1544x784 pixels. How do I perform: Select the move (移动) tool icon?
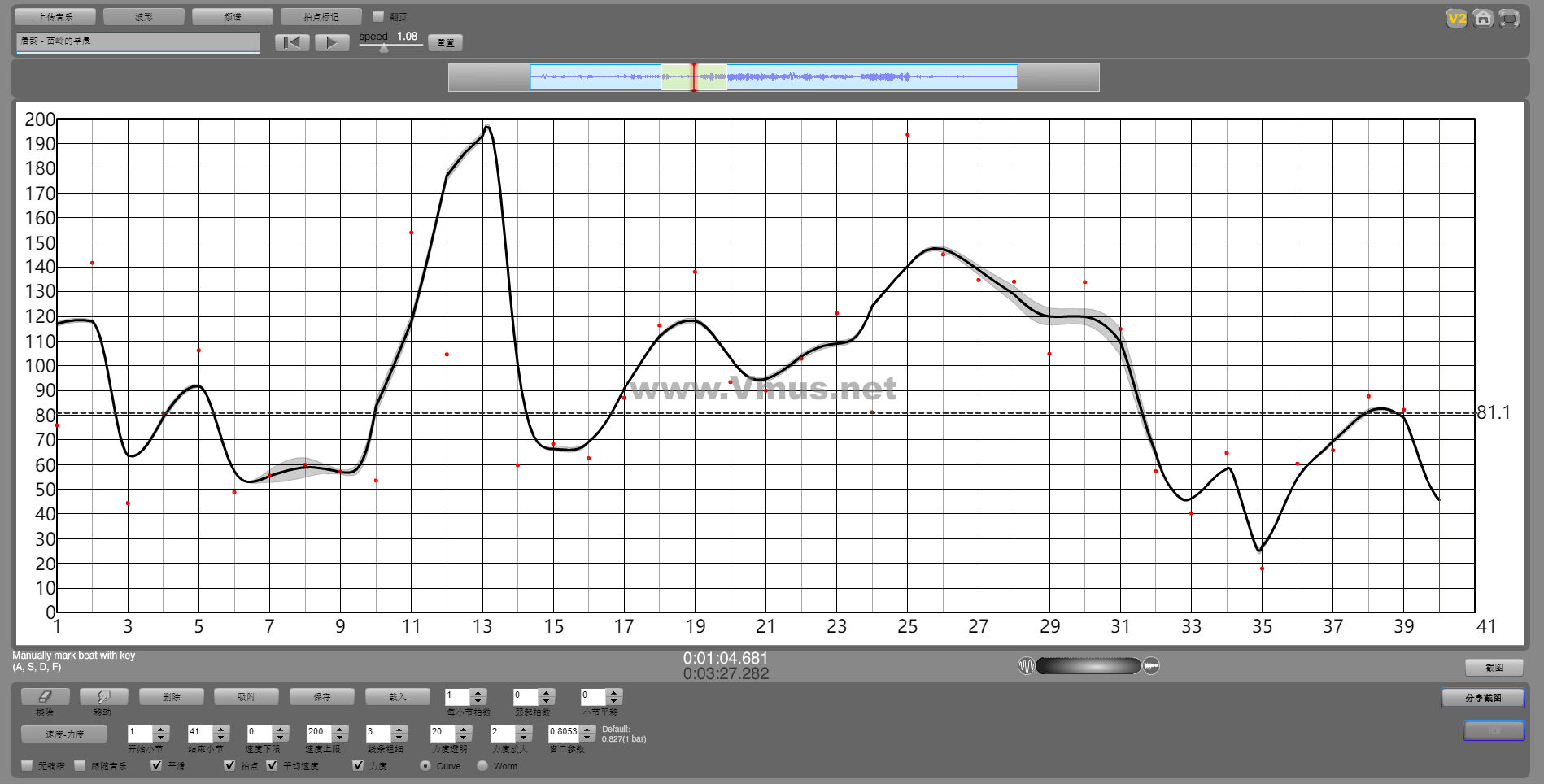point(103,697)
